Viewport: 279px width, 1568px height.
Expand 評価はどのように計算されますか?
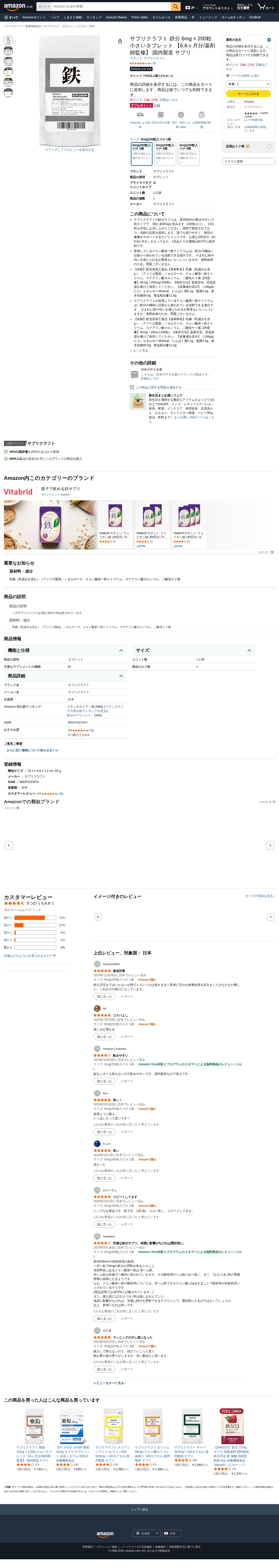(30, 956)
